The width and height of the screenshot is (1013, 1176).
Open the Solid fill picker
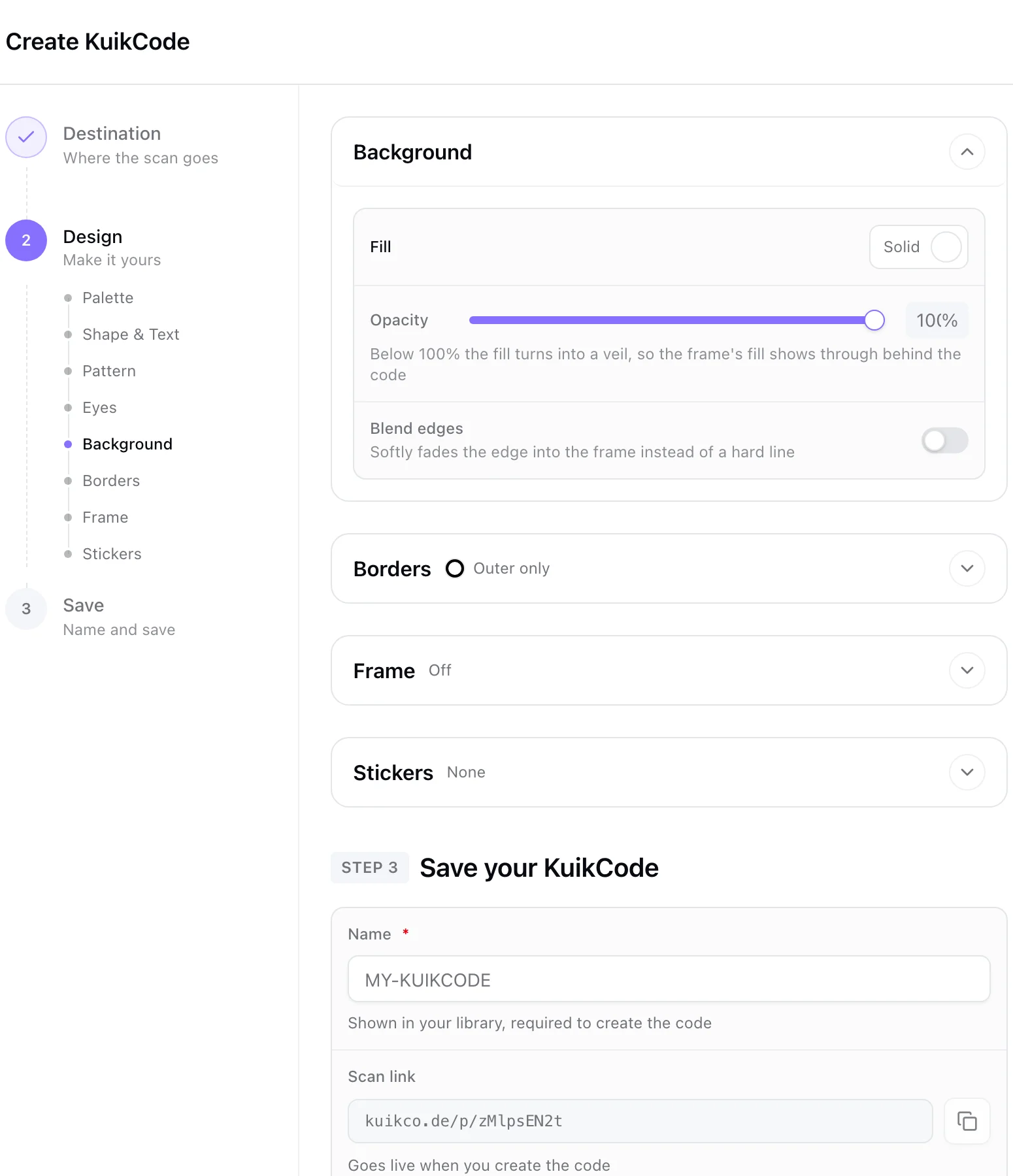pyautogui.click(x=919, y=247)
